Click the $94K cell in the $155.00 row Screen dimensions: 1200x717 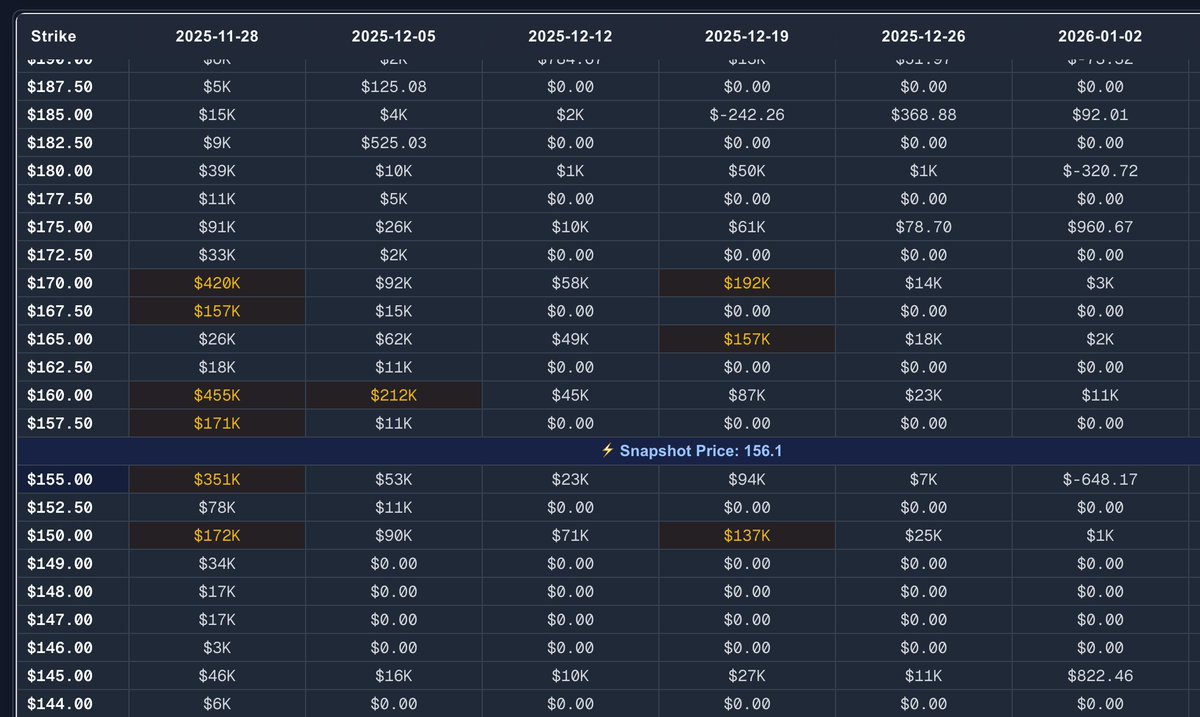[x=747, y=479]
